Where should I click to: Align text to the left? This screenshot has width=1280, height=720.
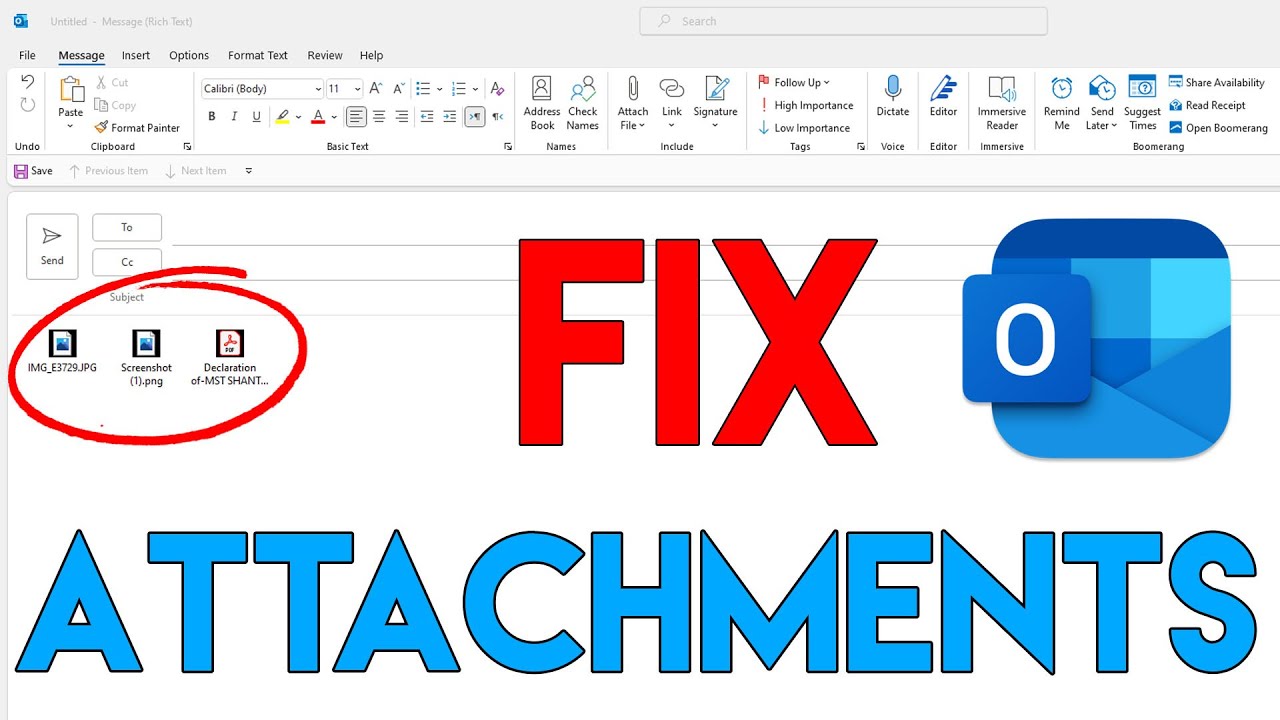(356, 117)
